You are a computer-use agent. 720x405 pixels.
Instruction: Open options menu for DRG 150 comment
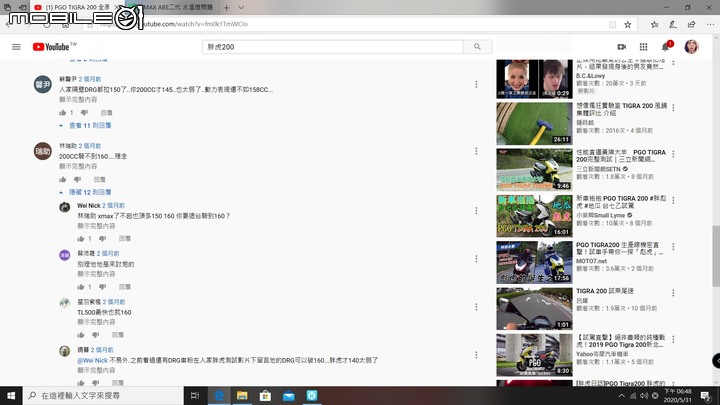coord(476,84)
